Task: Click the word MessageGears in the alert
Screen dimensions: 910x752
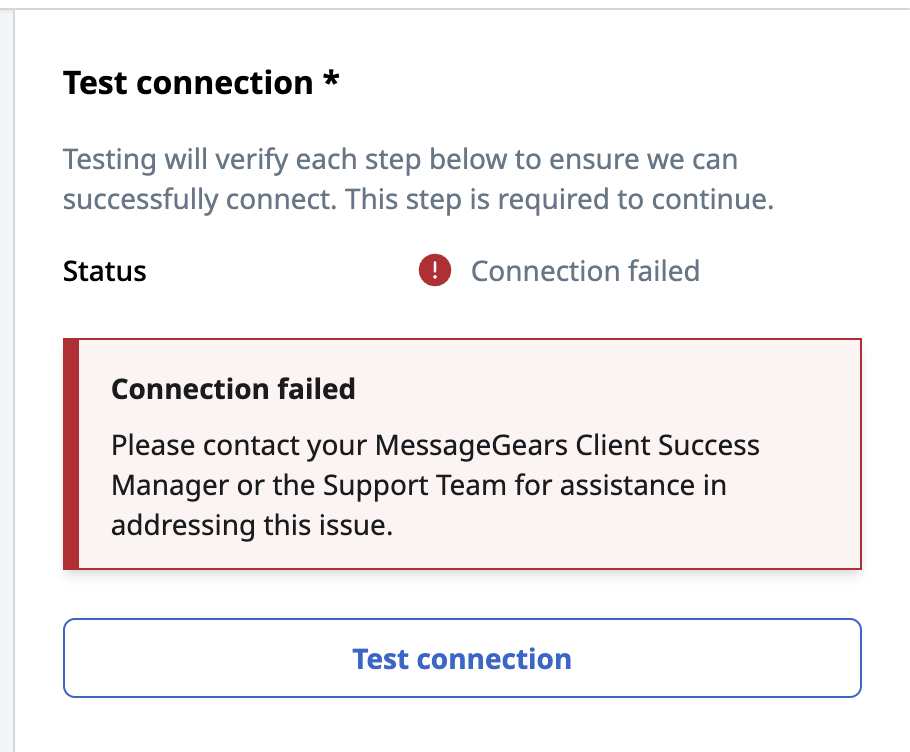Action: [471, 446]
